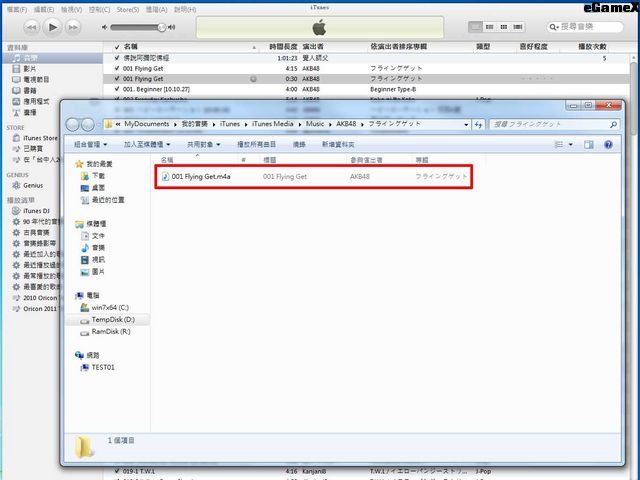Screen dimensions: 640x480
Task: Click the max volume speaker icon
Action: 172,27
